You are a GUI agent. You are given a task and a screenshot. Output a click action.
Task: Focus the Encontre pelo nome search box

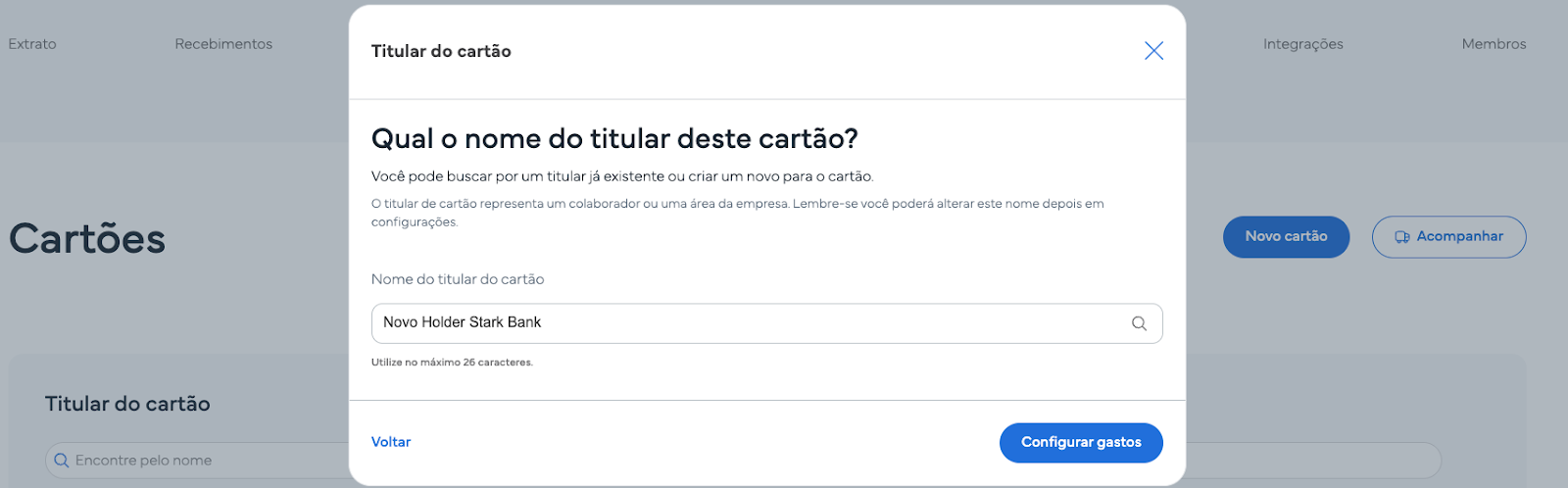pyautogui.click(x=196, y=461)
